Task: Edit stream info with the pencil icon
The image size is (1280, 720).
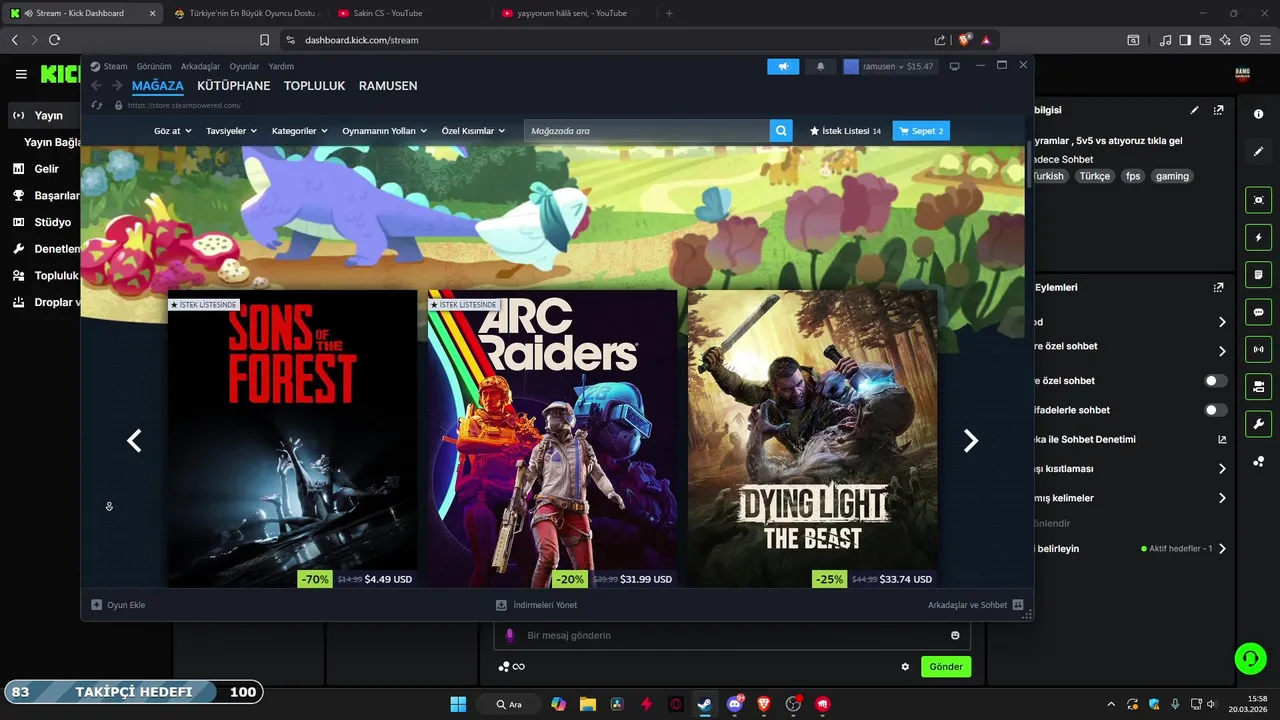Action: tap(1194, 110)
